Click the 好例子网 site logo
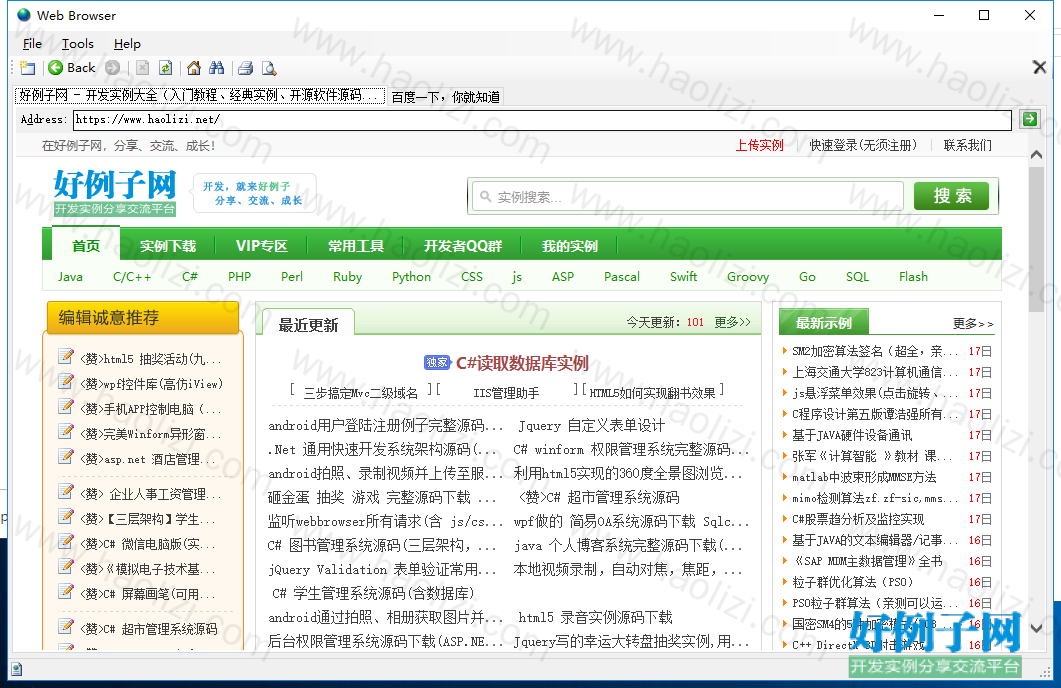Image resolution: width=1061 pixels, height=688 pixels. click(115, 193)
